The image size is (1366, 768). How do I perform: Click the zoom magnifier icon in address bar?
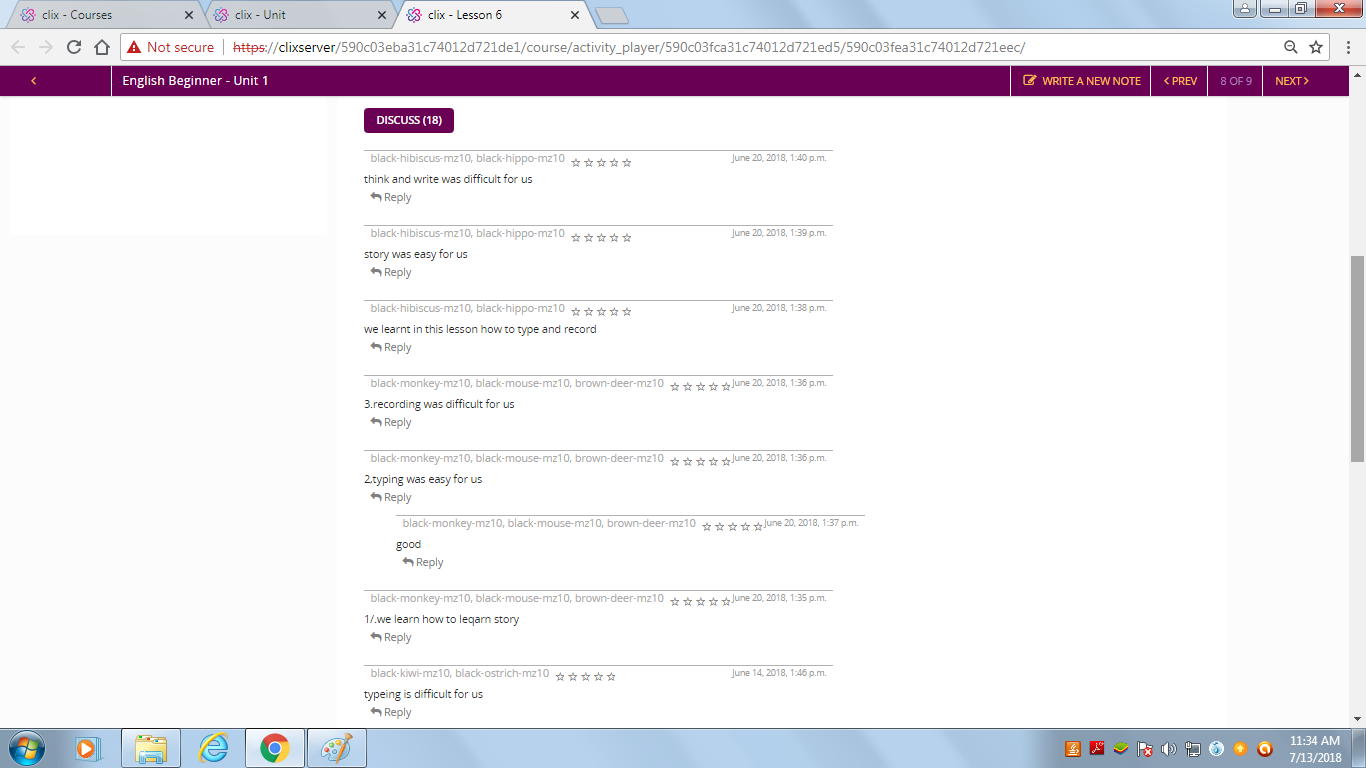[1291, 47]
